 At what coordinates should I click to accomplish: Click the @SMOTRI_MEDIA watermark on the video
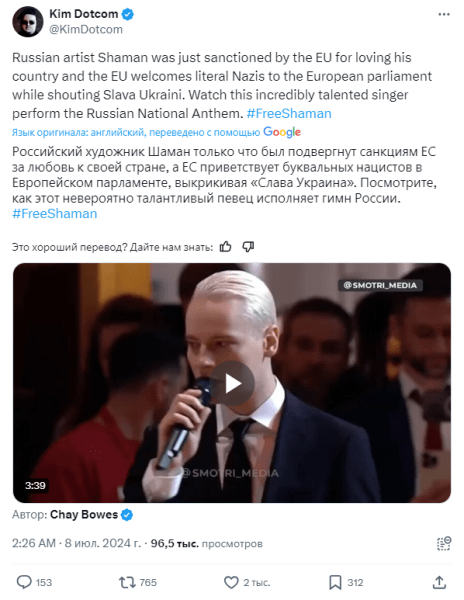coord(380,285)
